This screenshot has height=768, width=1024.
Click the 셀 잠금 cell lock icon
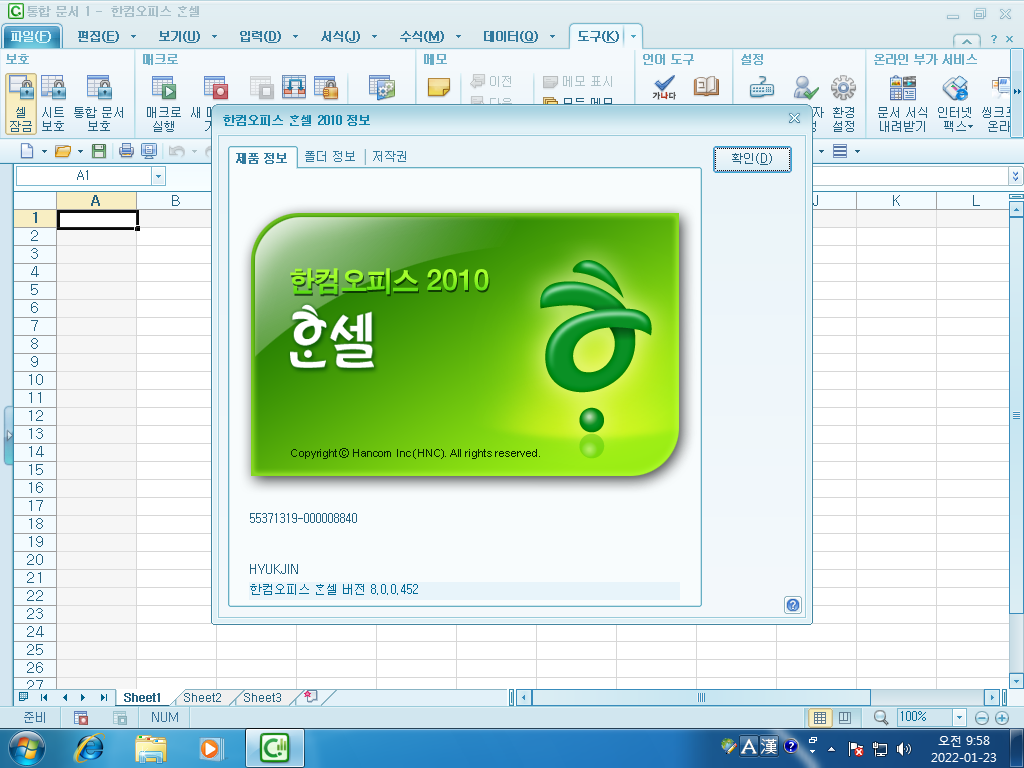[x=21, y=103]
